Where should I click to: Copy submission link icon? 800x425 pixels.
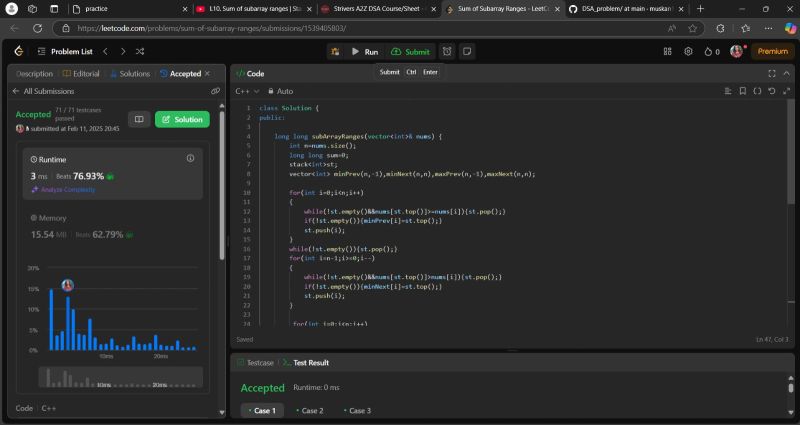(215, 91)
